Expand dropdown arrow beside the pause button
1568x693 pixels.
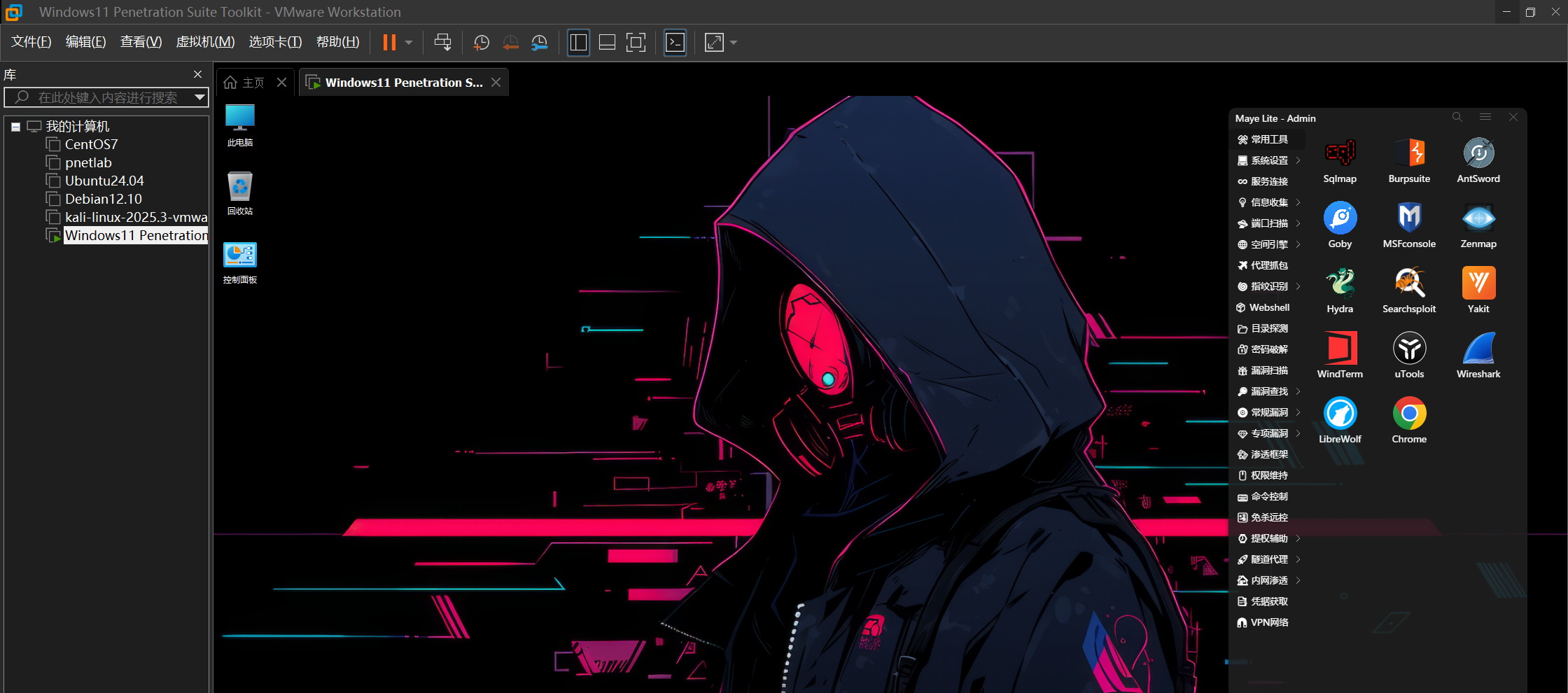(x=409, y=43)
